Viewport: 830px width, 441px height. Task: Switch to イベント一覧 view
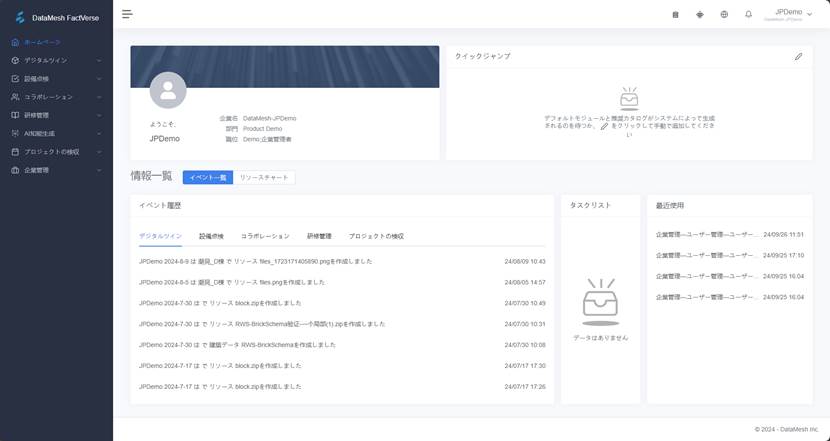[x=208, y=177]
